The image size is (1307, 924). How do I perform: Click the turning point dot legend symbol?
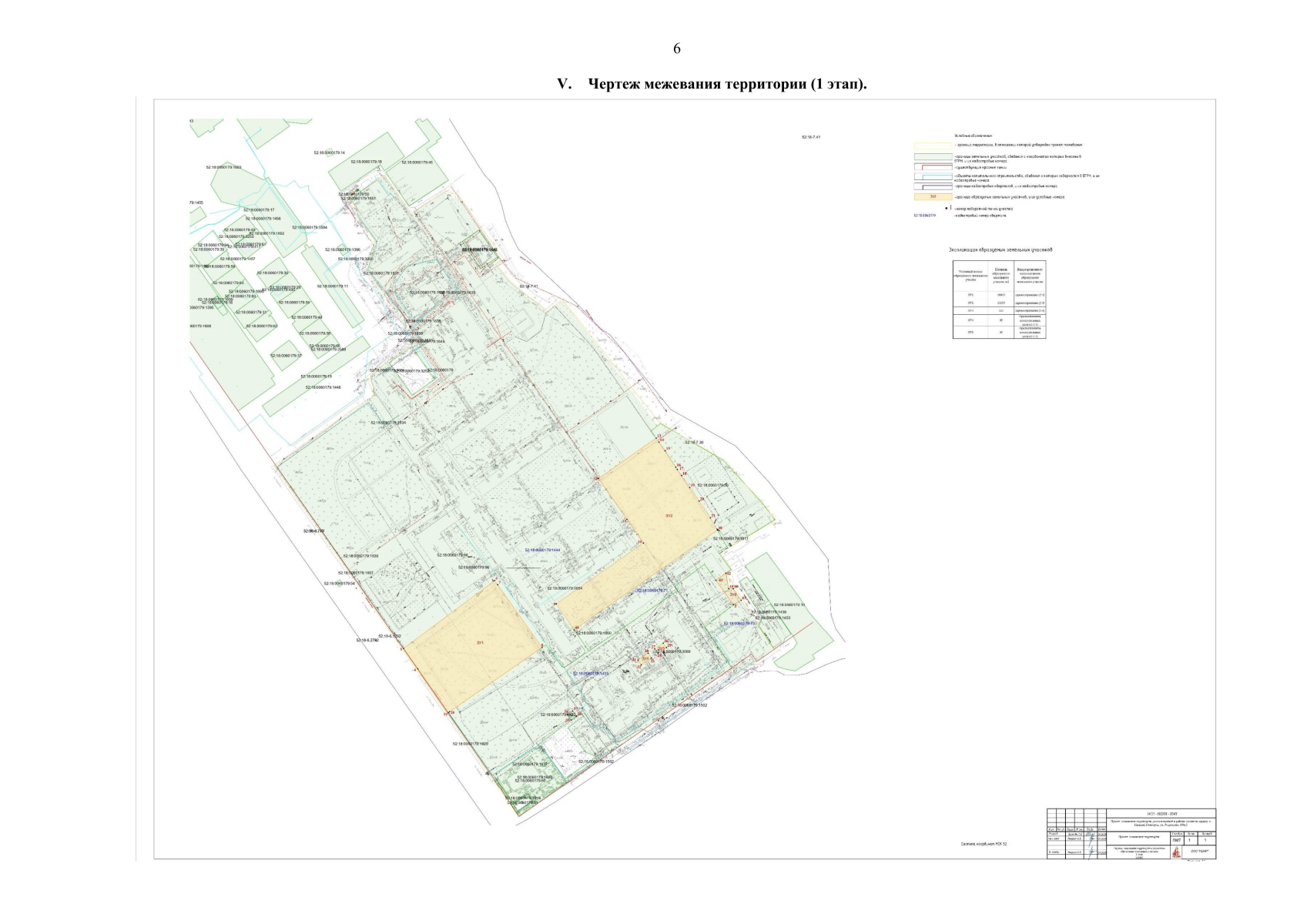coord(946,208)
